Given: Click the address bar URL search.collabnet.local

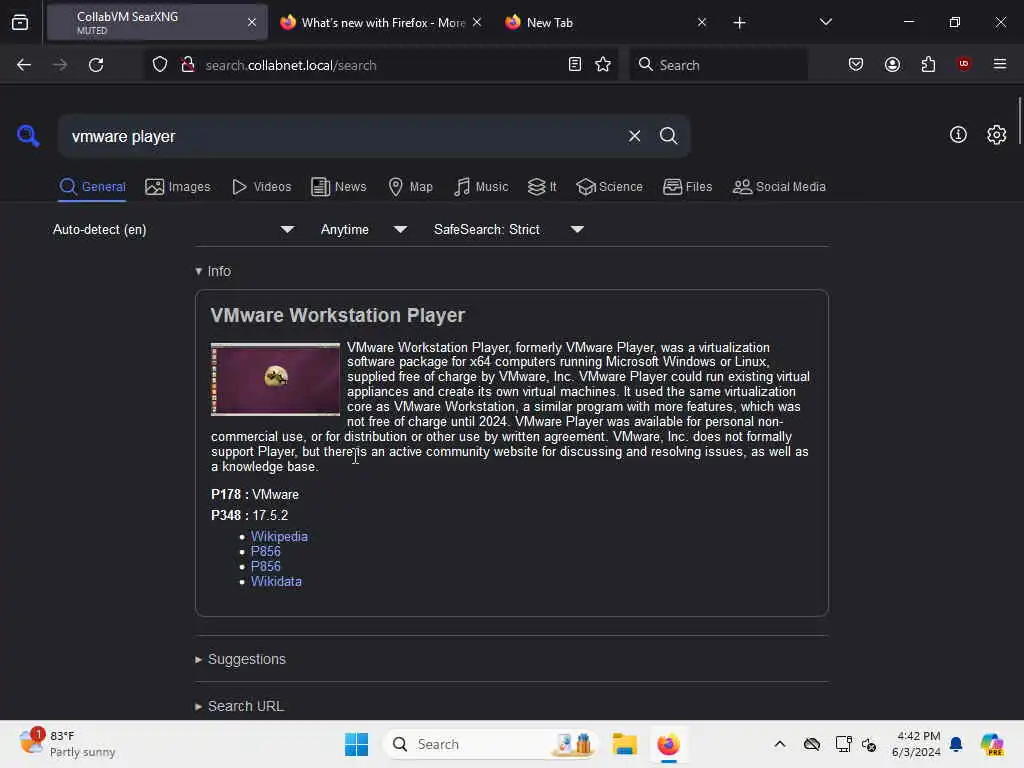Looking at the screenshot, I should (291, 65).
